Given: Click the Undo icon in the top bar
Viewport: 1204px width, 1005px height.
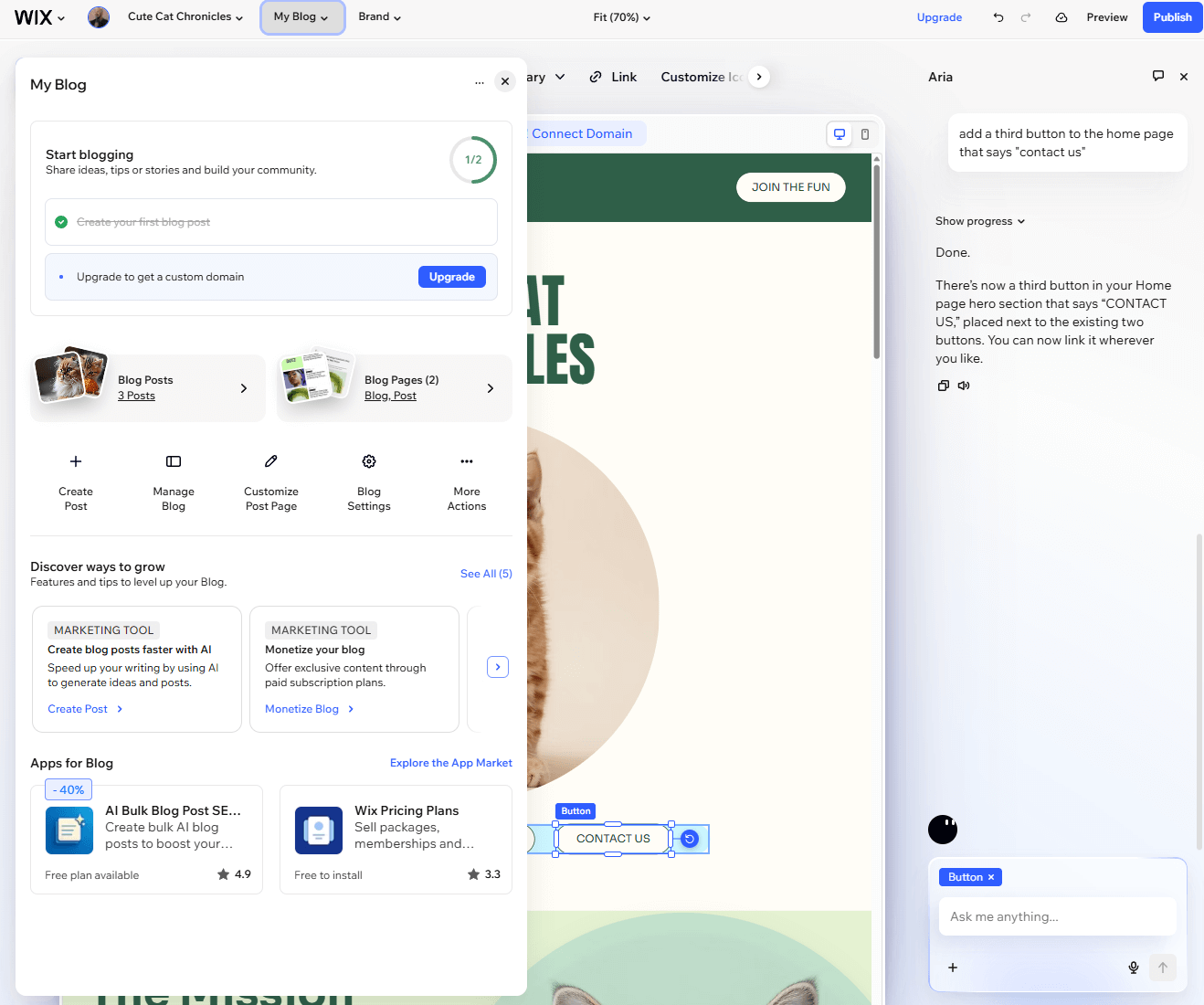Looking at the screenshot, I should point(998,16).
